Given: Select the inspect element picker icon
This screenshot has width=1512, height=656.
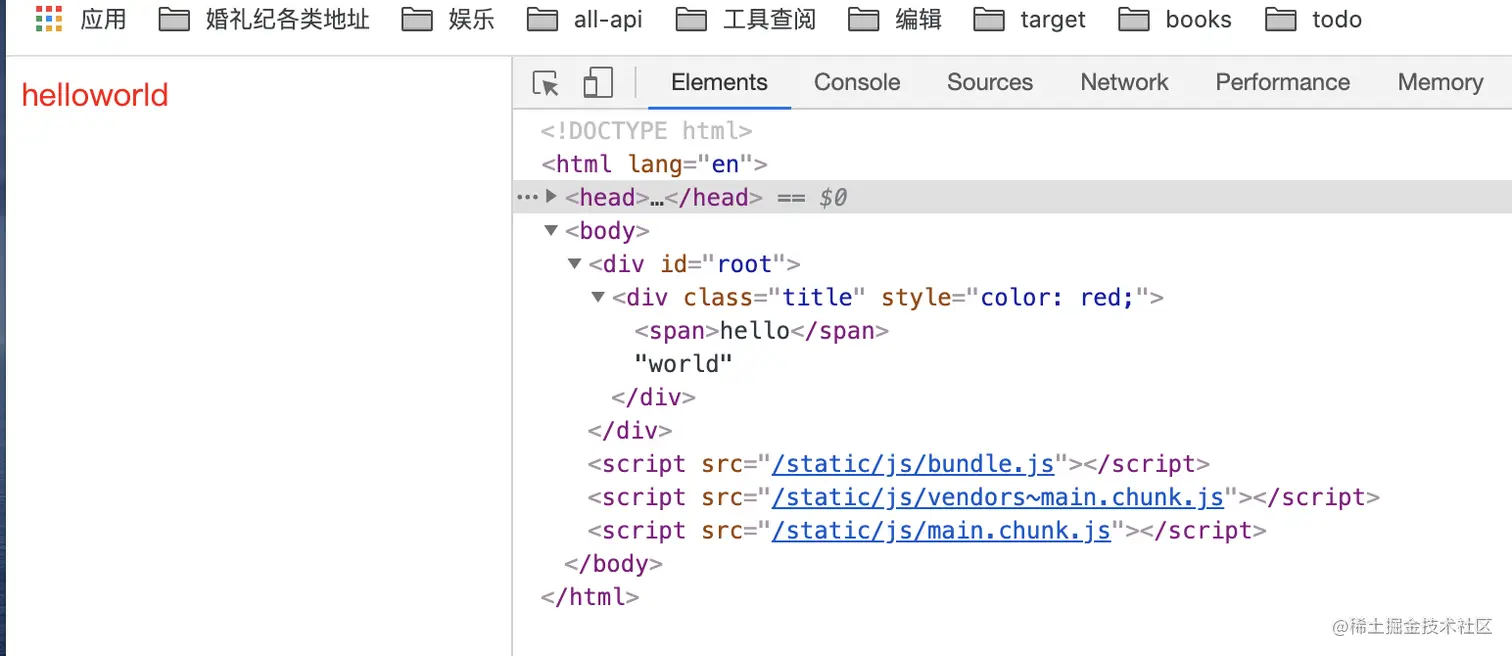Looking at the screenshot, I should coord(546,83).
